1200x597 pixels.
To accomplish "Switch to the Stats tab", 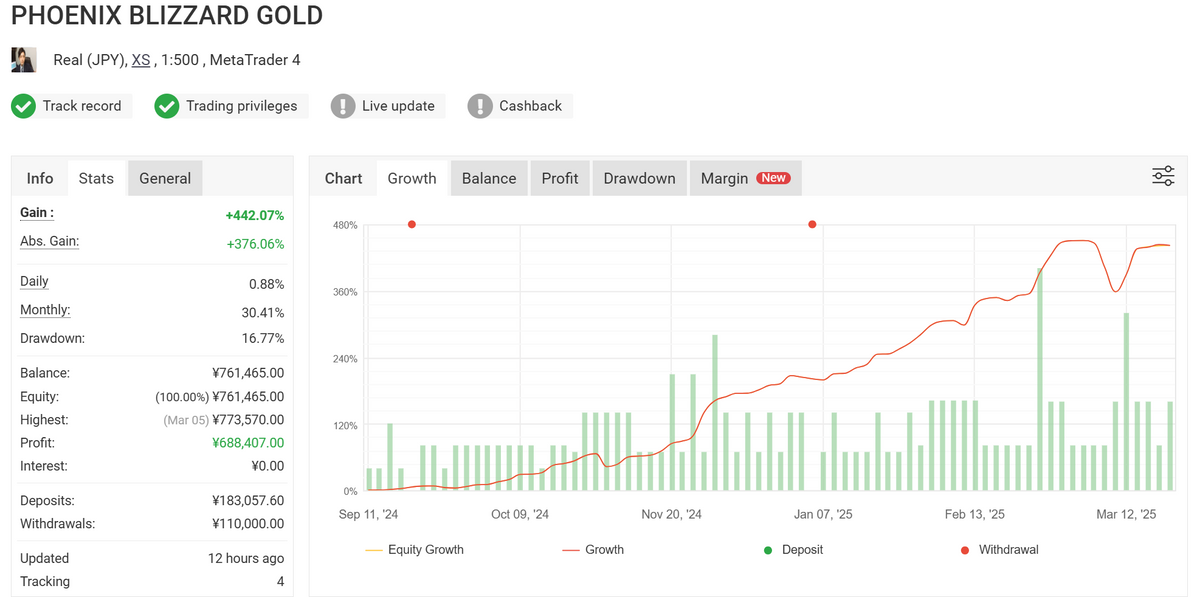I will click(96, 178).
